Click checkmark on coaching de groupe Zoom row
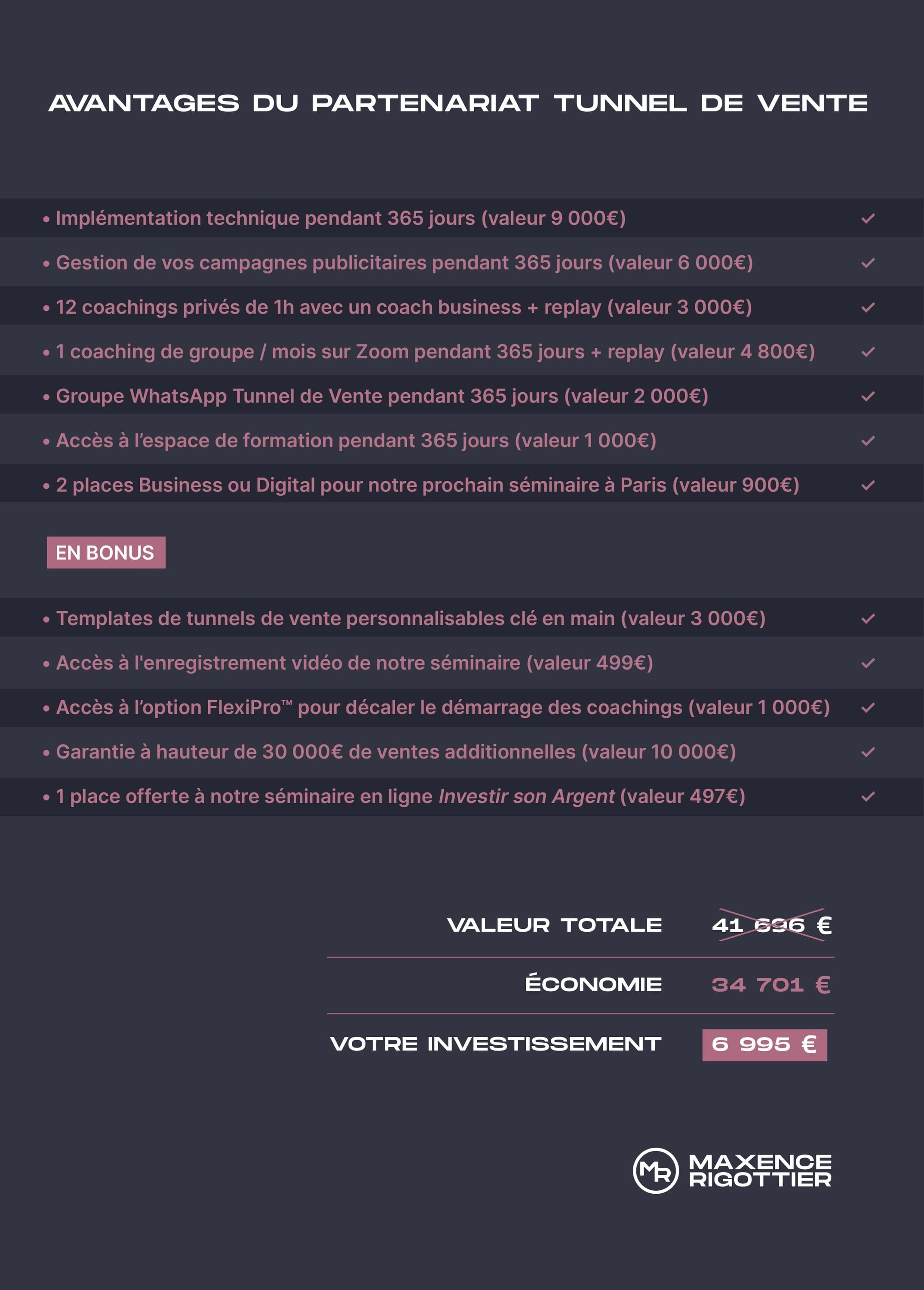Screen dimensions: 924x1290 (x=868, y=351)
